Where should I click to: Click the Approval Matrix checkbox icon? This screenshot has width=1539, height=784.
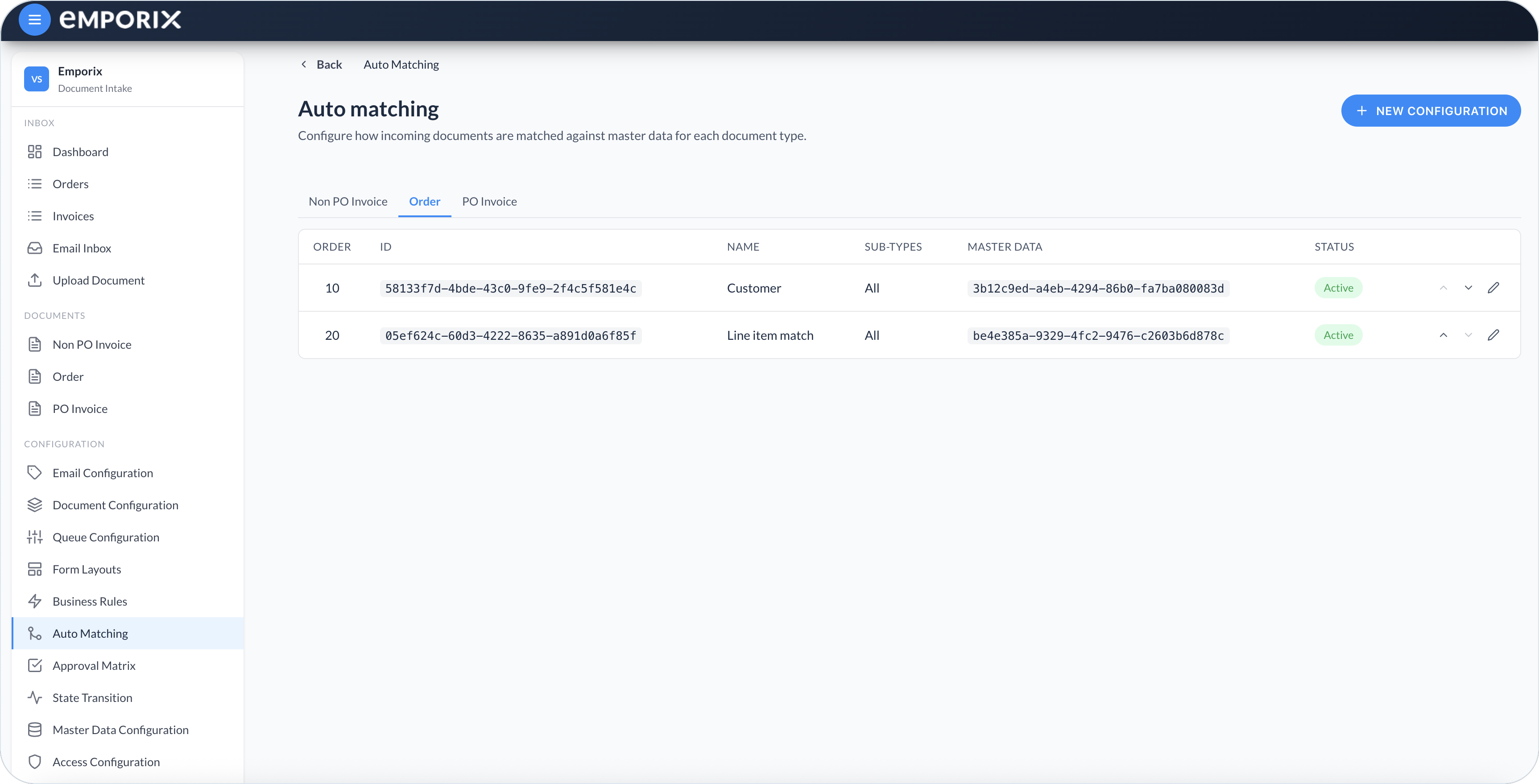pos(35,665)
